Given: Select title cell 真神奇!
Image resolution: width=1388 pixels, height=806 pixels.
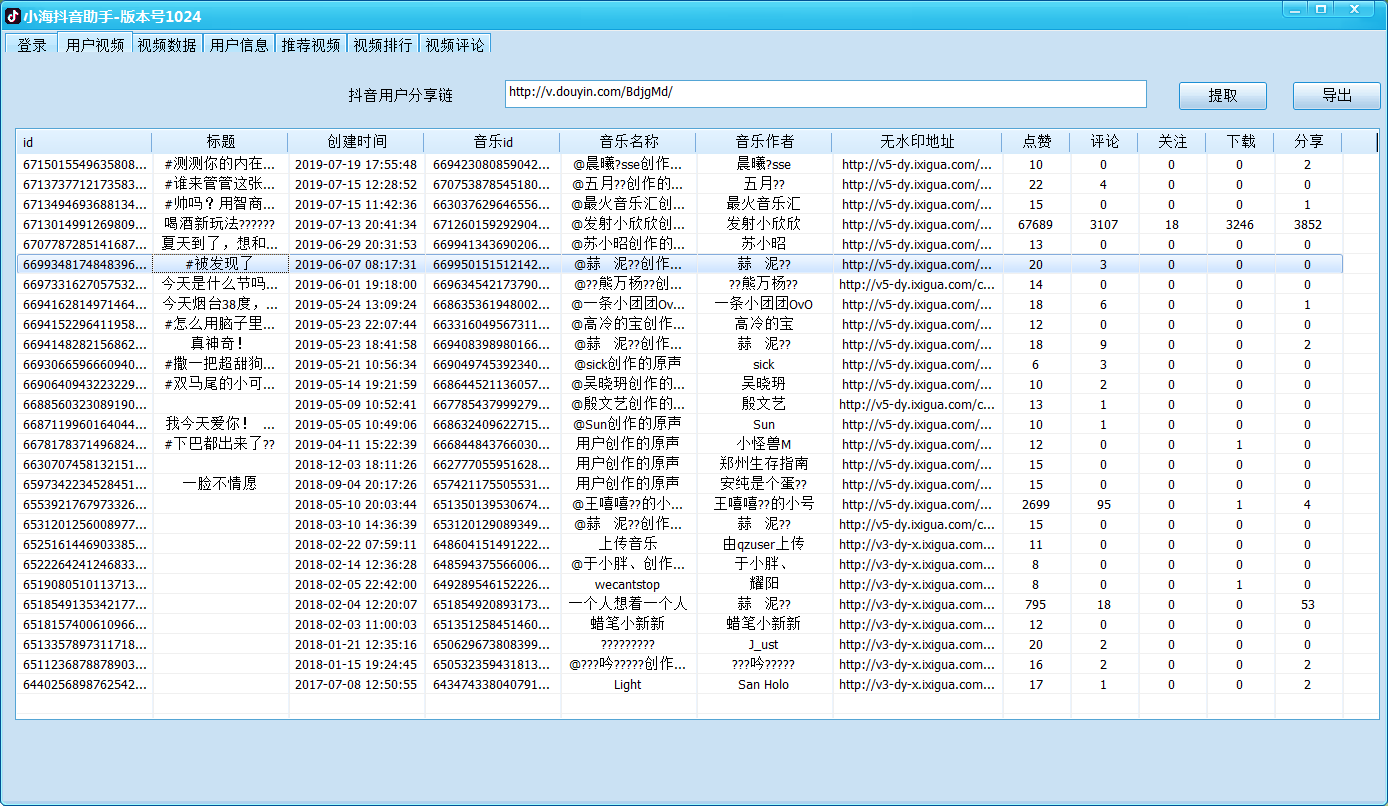Looking at the screenshot, I should tap(221, 344).
